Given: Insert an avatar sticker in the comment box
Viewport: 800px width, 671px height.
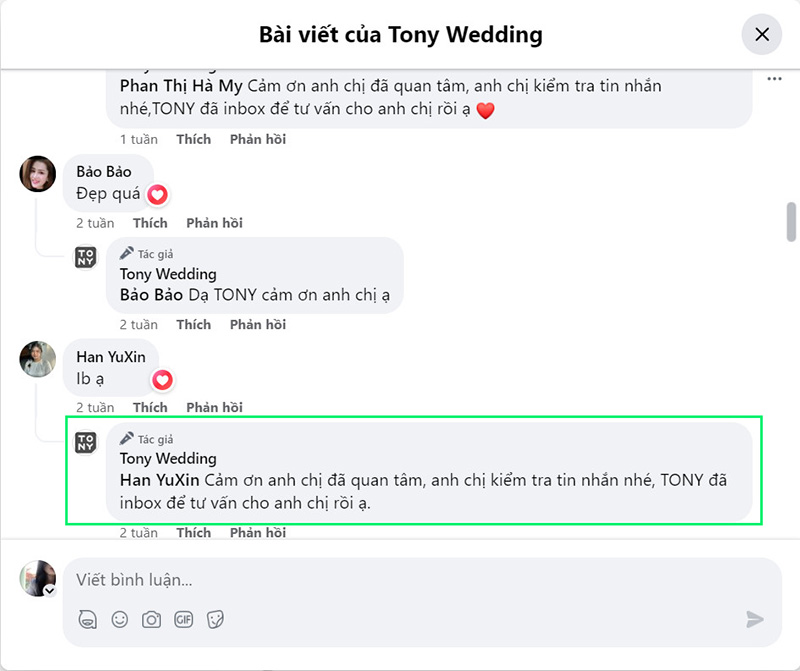Looking at the screenshot, I should click(x=88, y=620).
